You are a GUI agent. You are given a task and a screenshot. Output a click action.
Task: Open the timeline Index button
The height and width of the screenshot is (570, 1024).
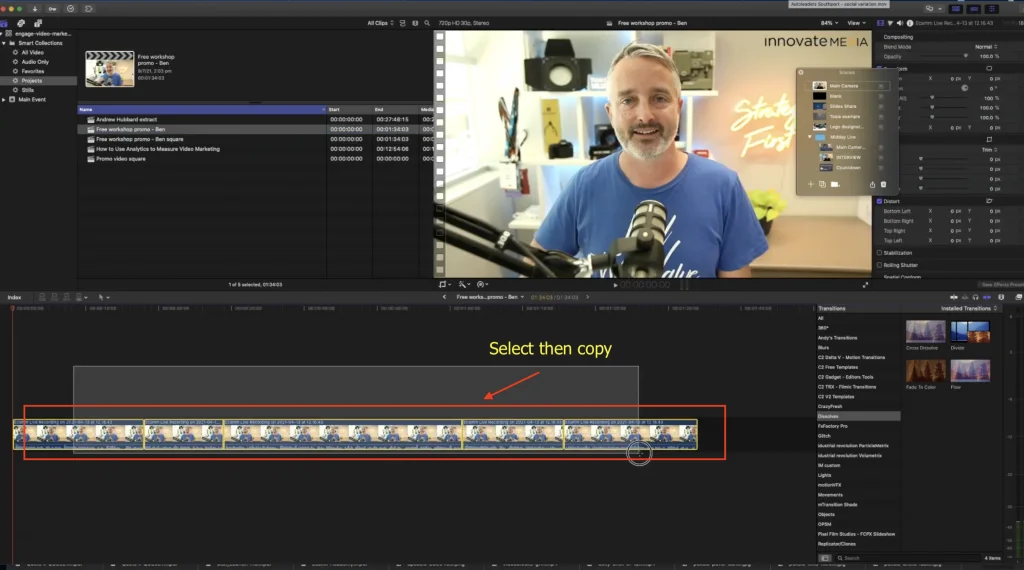pos(14,297)
